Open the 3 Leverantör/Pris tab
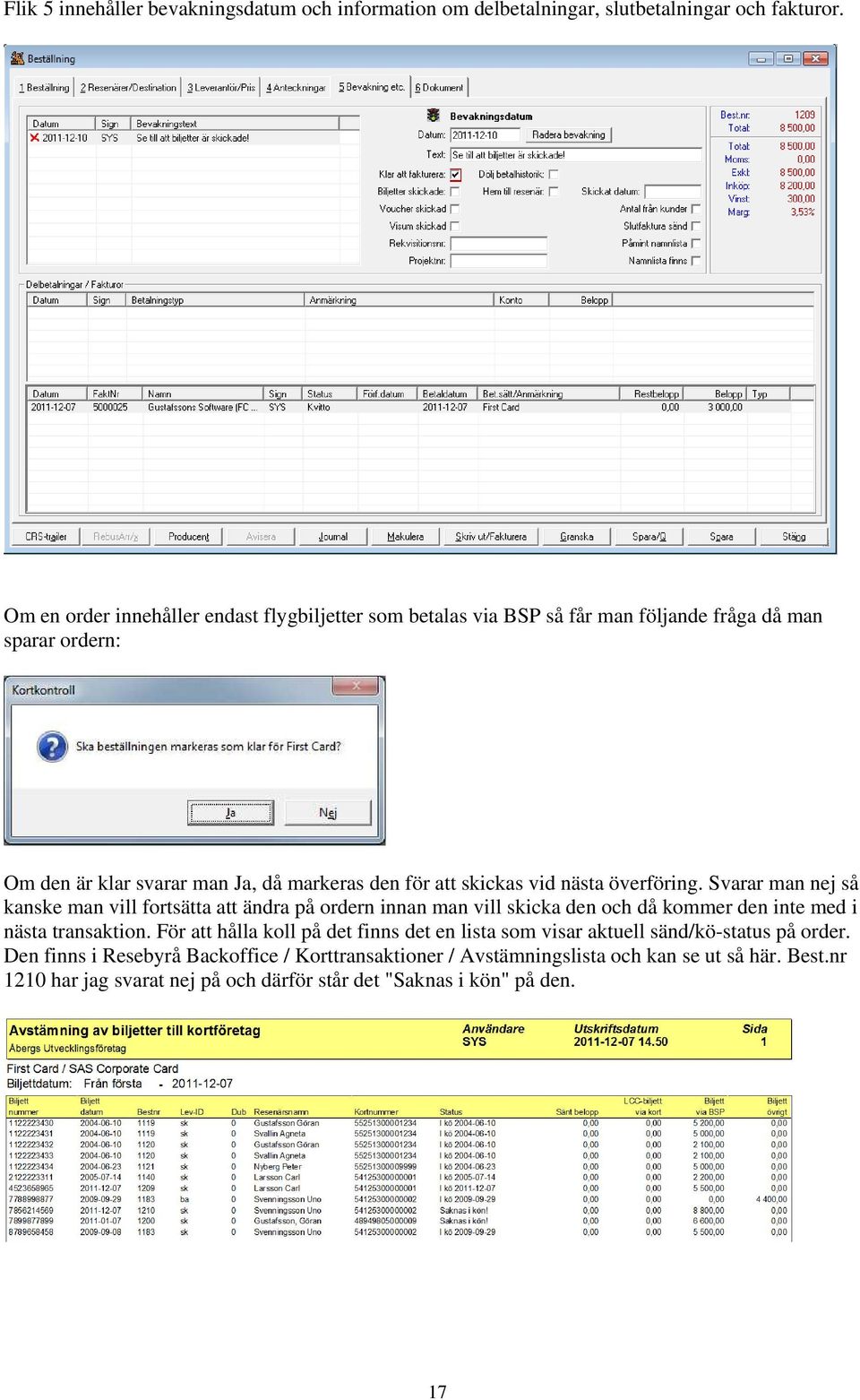This screenshot has height=1400, width=860. [221, 88]
